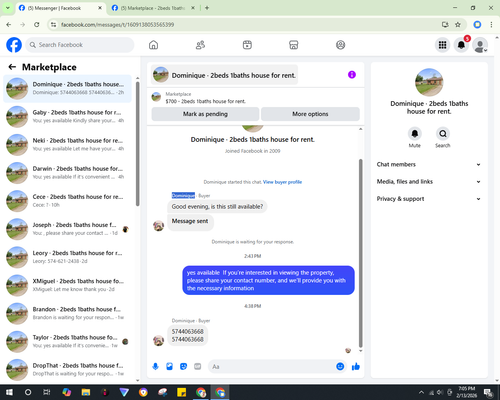Expand the Privacy & support section

click(429, 199)
